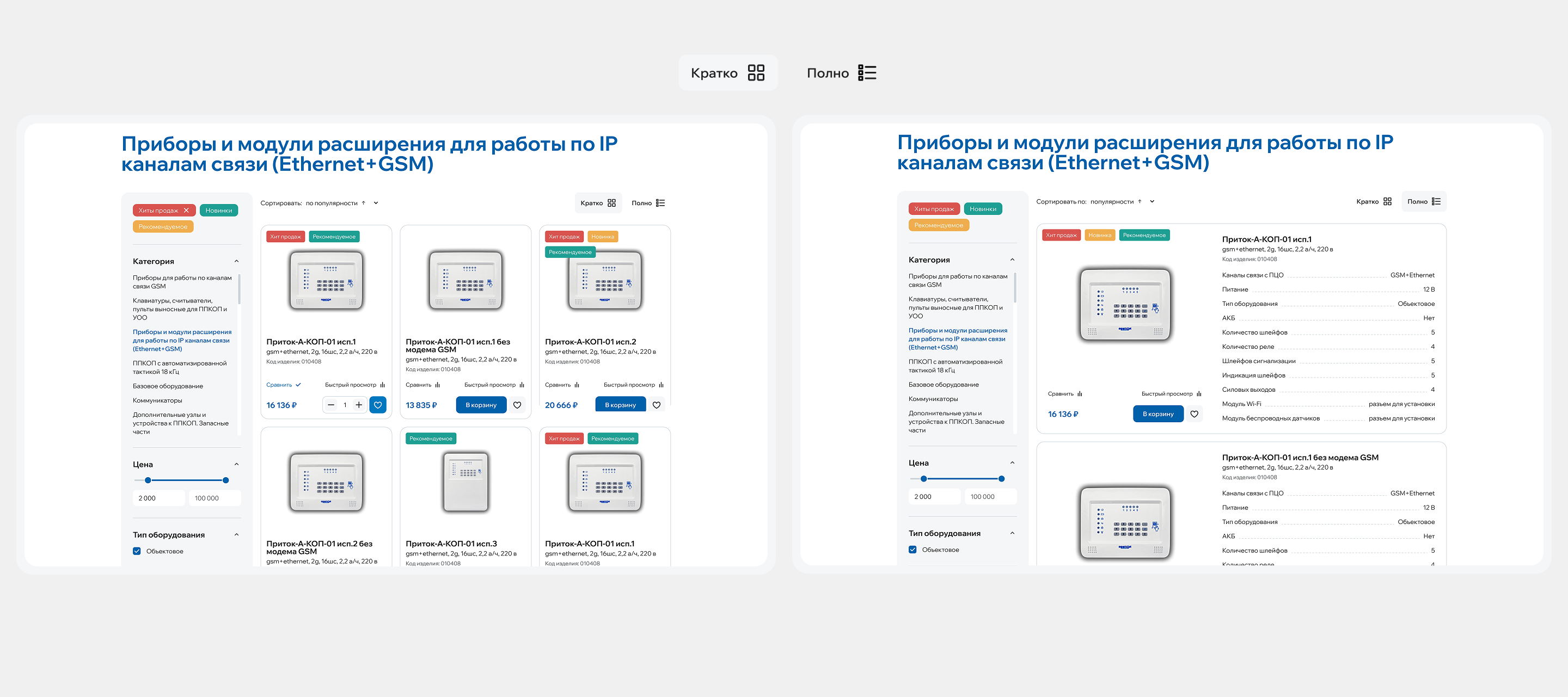Focus the 2 000 price field in left catalog
The image size is (1568, 697).
tap(159, 498)
